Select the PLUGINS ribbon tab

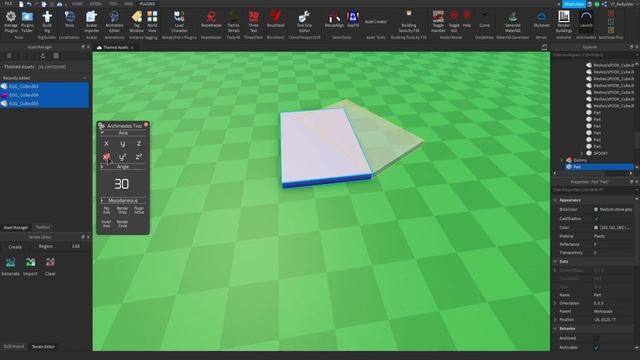[147, 4]
